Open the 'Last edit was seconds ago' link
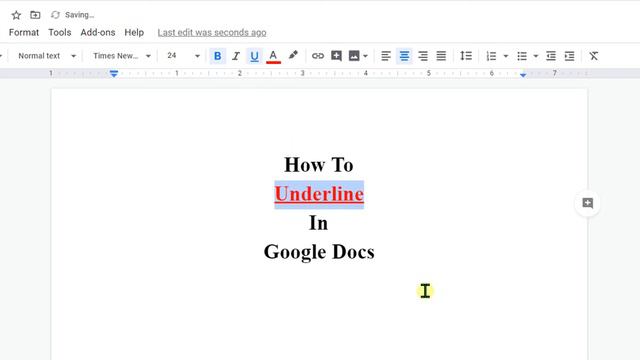The image size is (640, 360). pyautogui.click(x=212, y=32)
